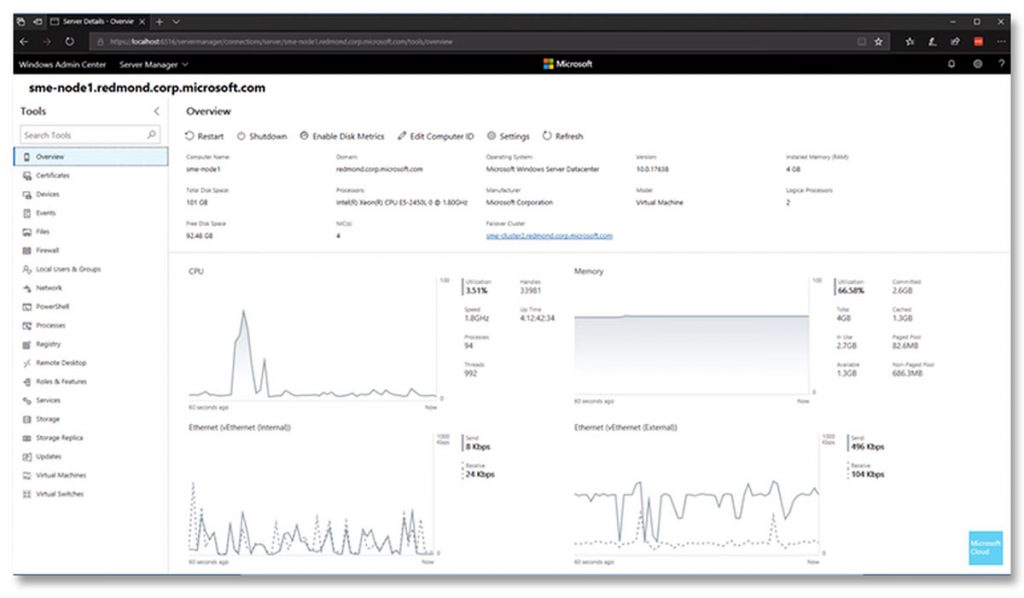Open Updates in the Tools list
Viewport: 1024px width, 598px height.
(x=91, y=456)
